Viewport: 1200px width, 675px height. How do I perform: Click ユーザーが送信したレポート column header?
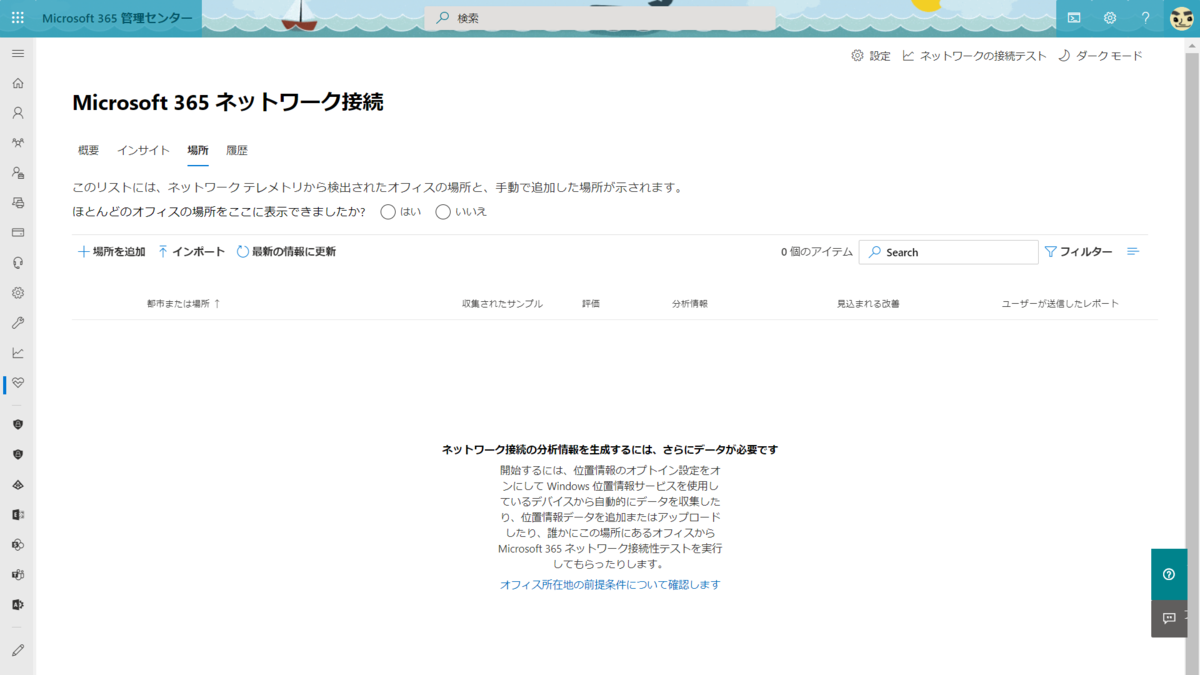(x=1060, y=303)
